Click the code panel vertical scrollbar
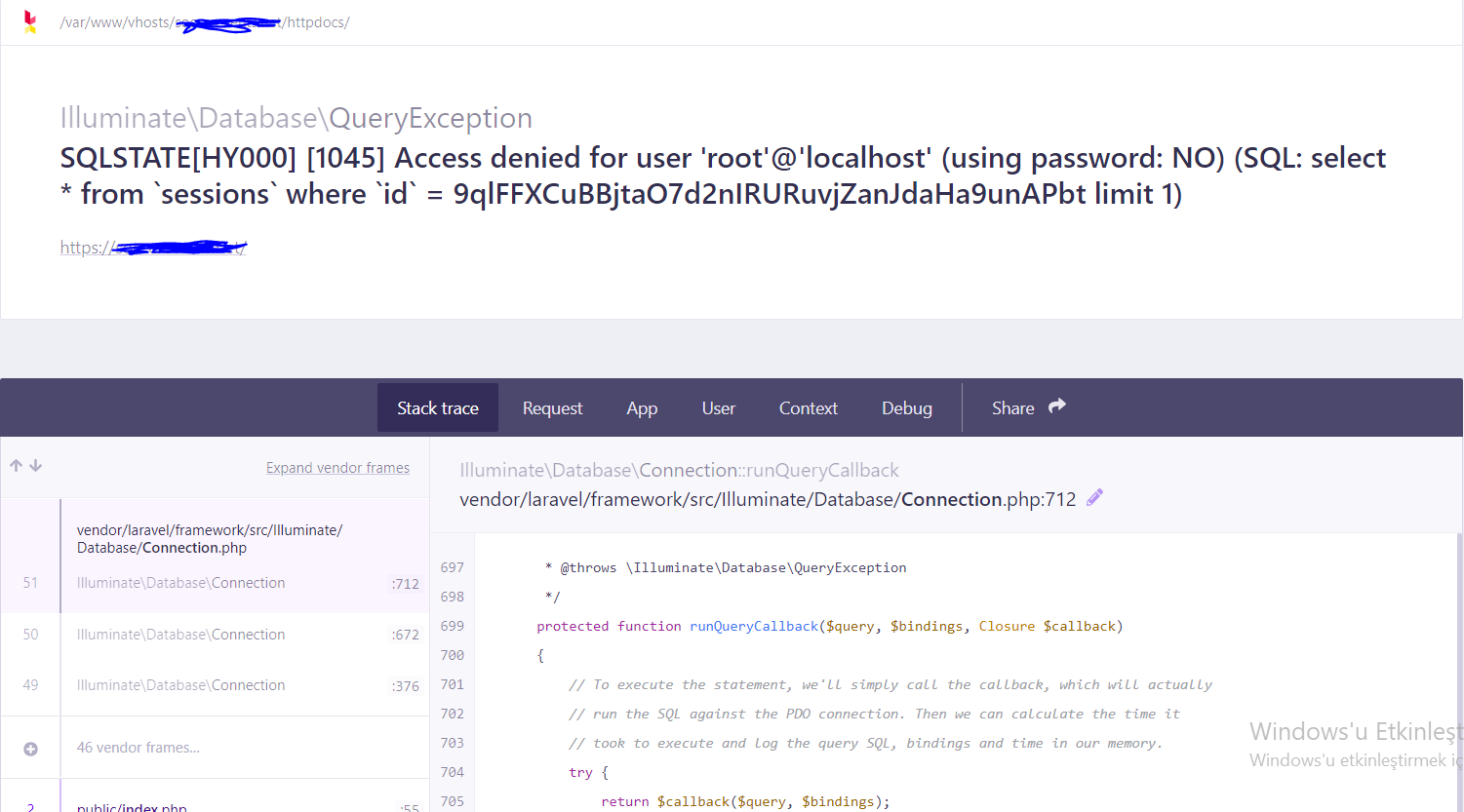Viewport: 1464px width, 812px height. point(1459,673)
